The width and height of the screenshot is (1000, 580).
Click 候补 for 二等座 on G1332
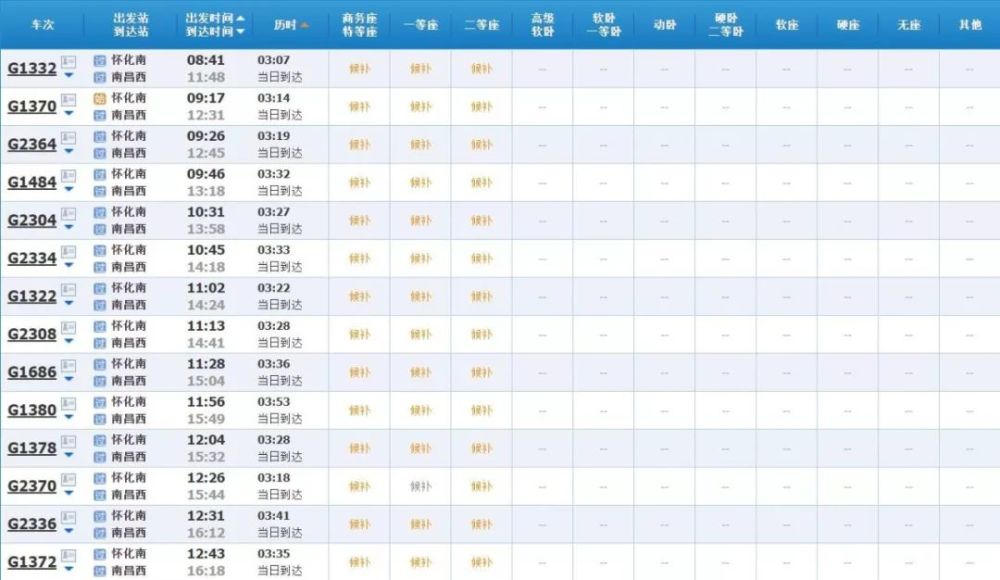point(482,69)
